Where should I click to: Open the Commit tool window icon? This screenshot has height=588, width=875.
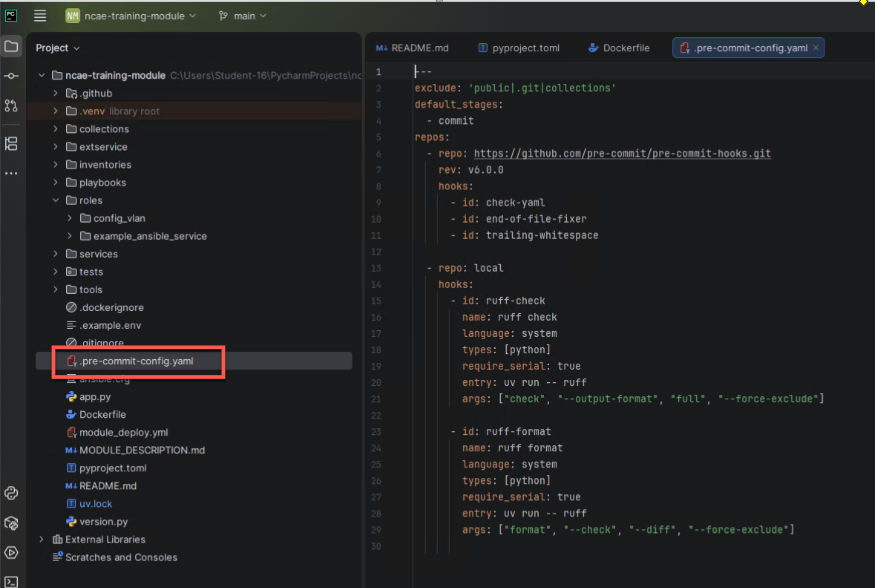click(11, 76)
